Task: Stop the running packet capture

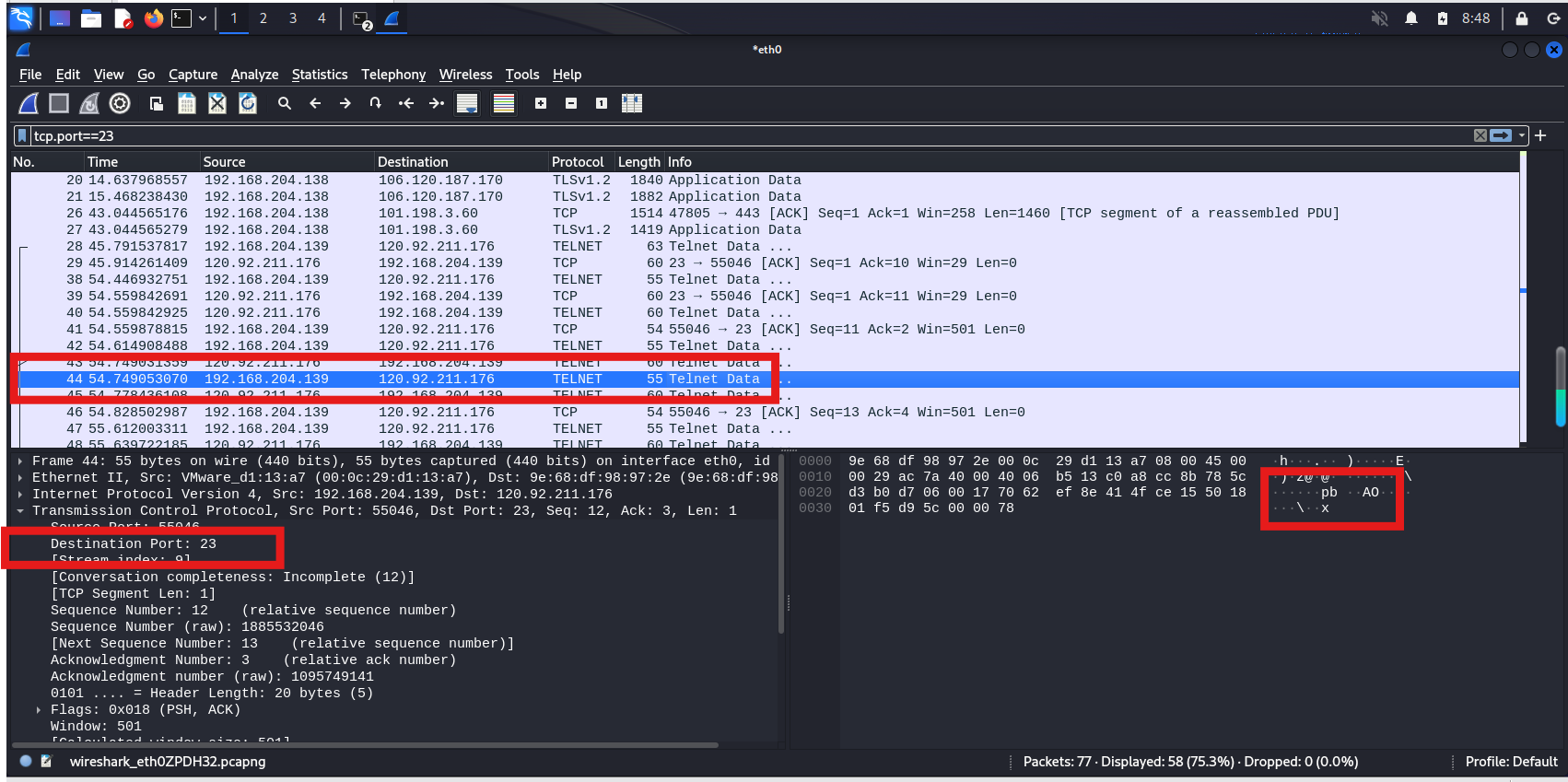Action: pos(59,103)
